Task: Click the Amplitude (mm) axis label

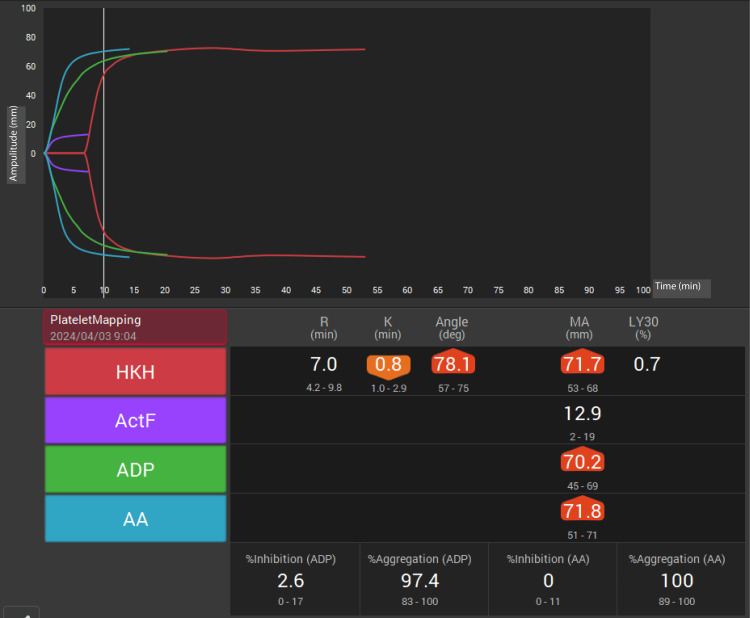Action: [x=14, y=144]
